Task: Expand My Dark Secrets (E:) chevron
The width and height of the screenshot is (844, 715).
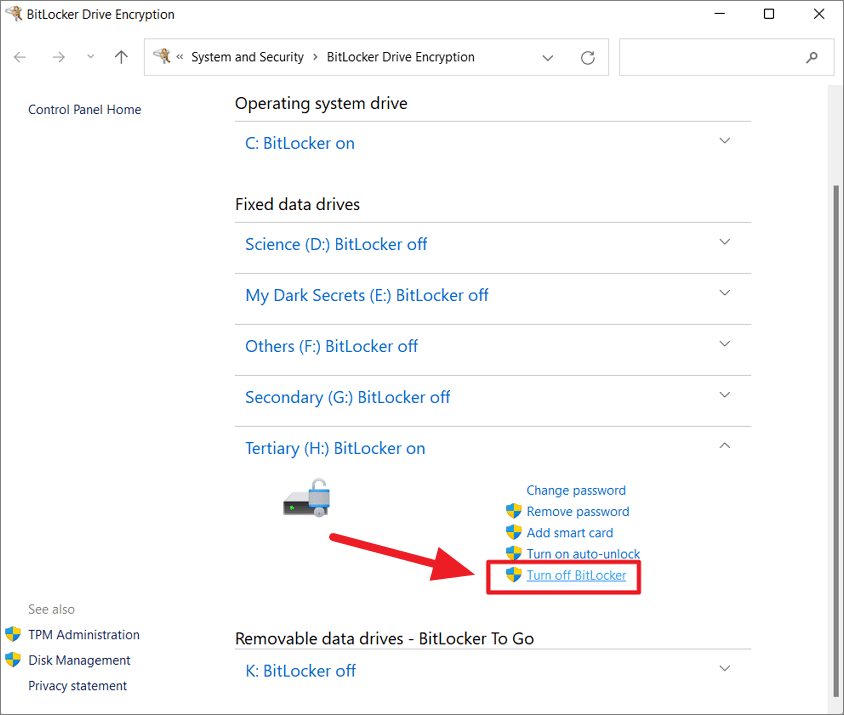Action: click(x=725, y=293)
